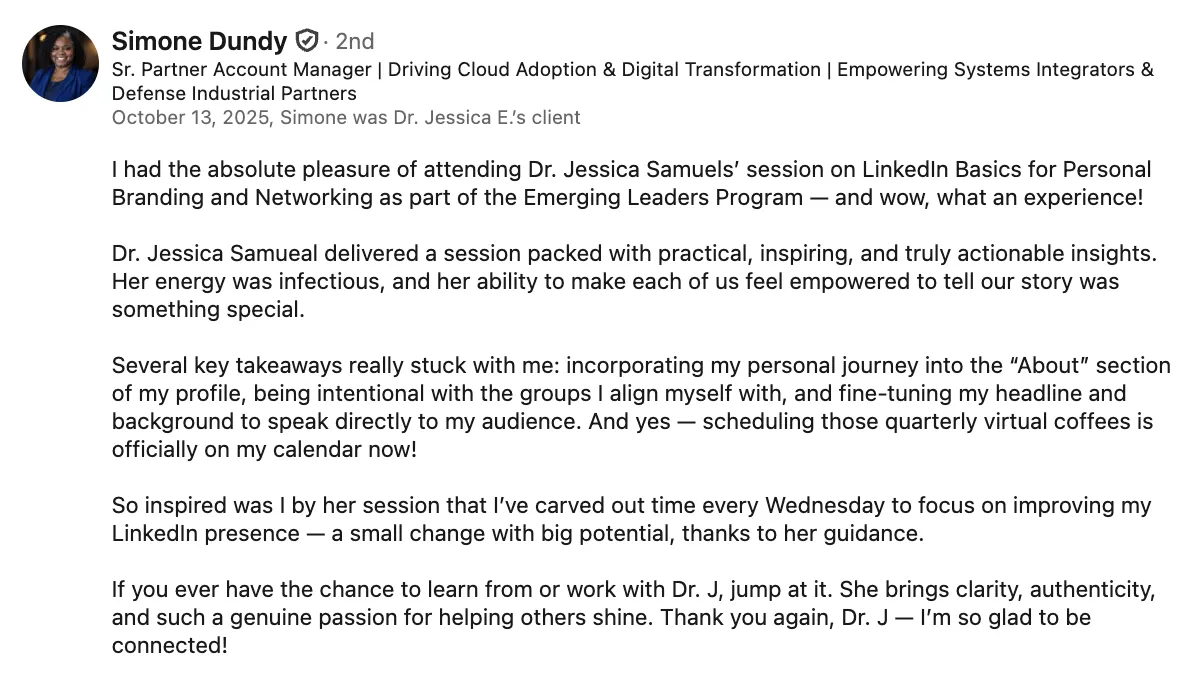Click the paragraph starting 'Dr. Jessica Samueal delivered'

coord(634,281)
